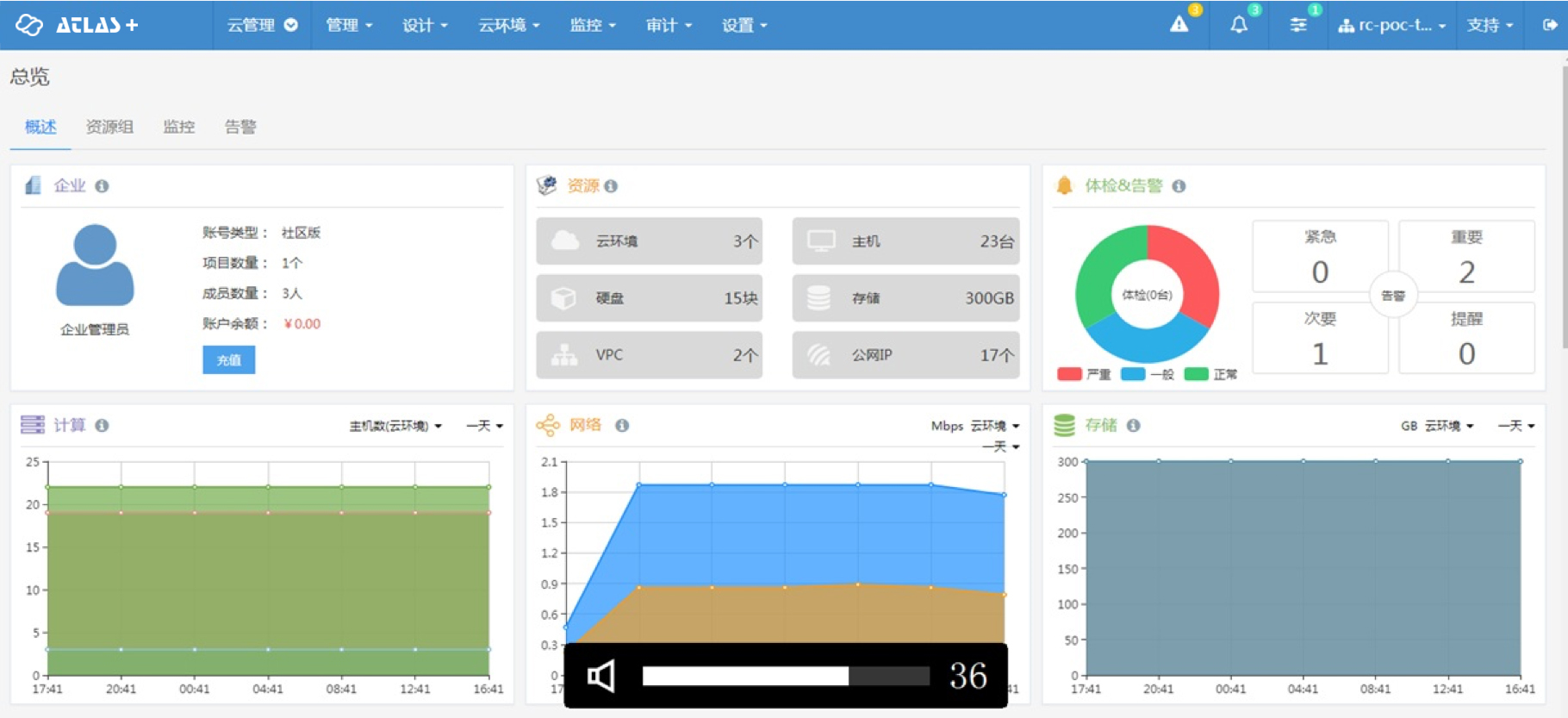Click info icon next to 网络 title
The image size is (1568, 718).
[622, 426]
